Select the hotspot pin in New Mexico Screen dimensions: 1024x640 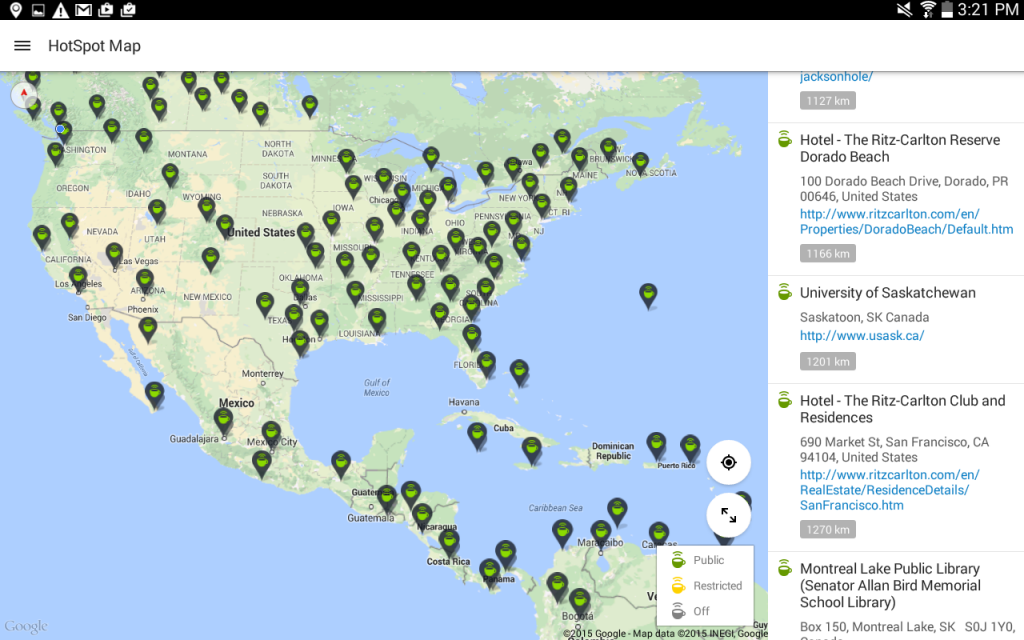[210, 259]
